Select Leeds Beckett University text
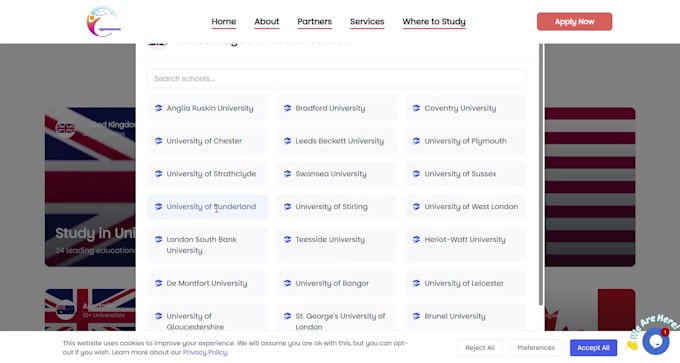 (340, 141)
